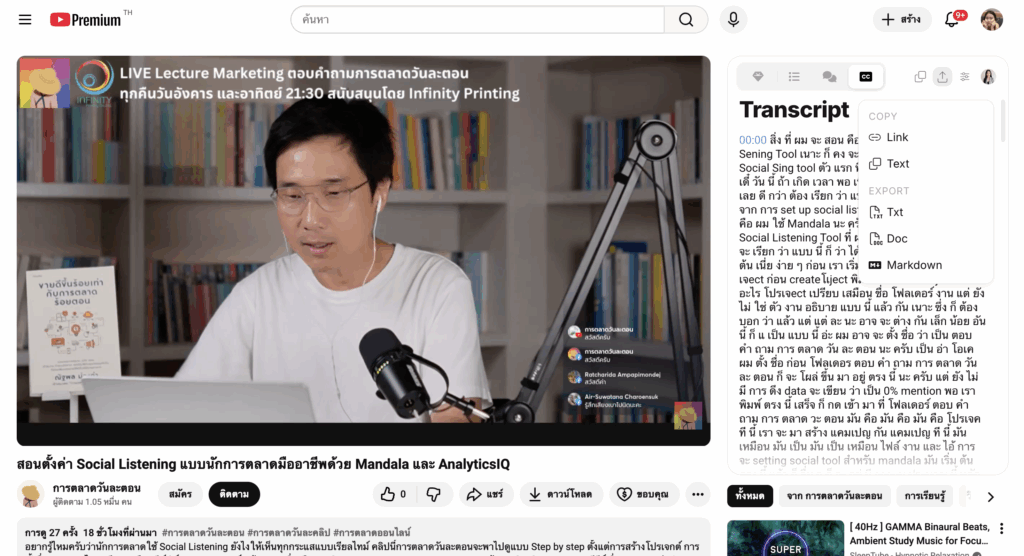Open the diamond insights tab in panel

(758, 76)
